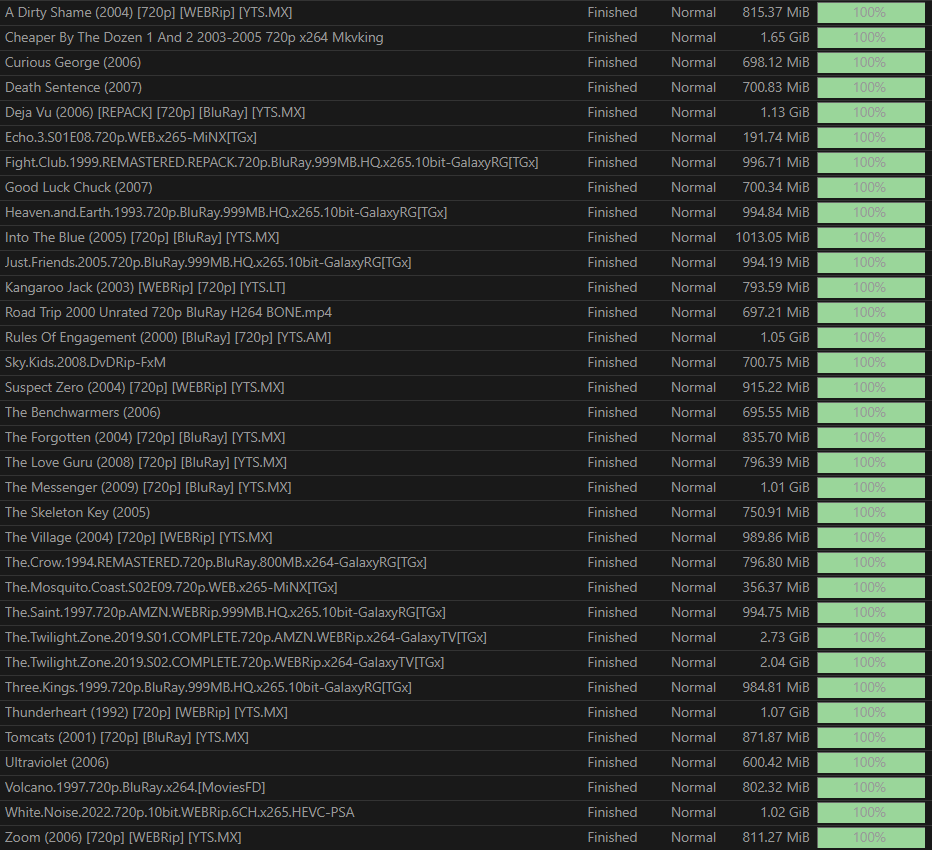932x850 pixels.
Task: Click the 2.73 GiB size value
Action: 785,637
